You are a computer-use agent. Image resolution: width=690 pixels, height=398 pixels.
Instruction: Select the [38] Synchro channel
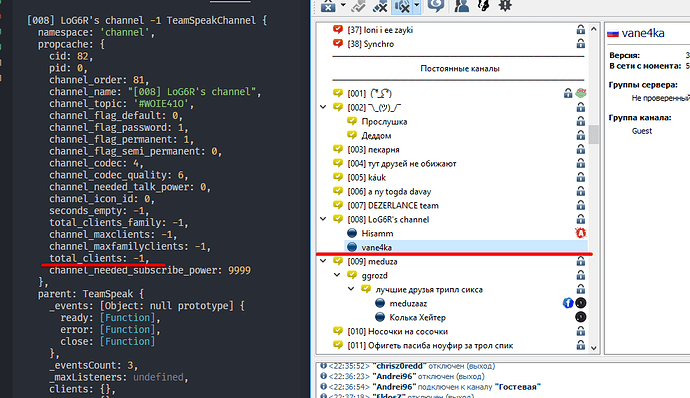tap(371, 44)
